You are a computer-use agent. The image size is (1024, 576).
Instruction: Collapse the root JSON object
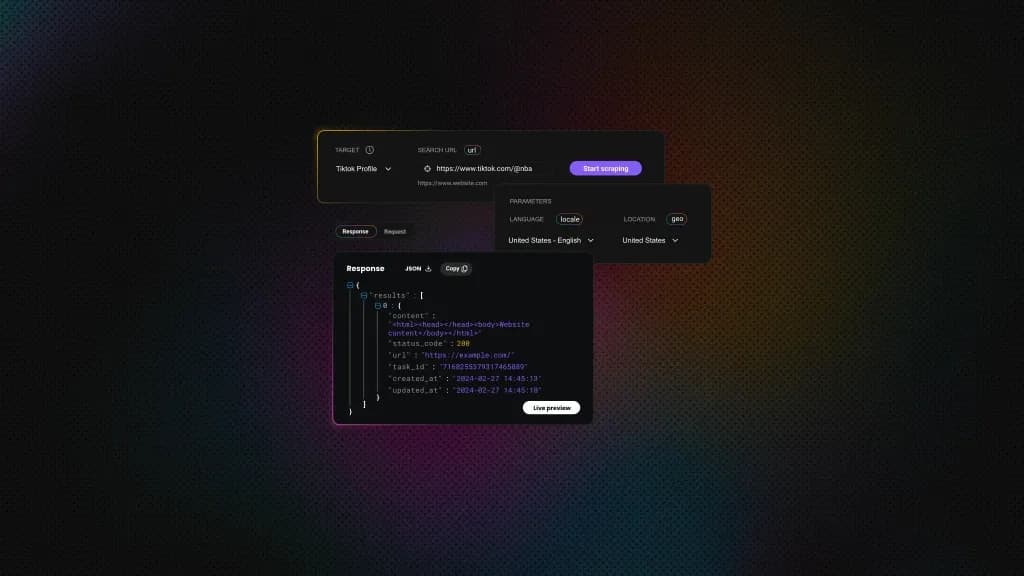(x=350, y=285)
